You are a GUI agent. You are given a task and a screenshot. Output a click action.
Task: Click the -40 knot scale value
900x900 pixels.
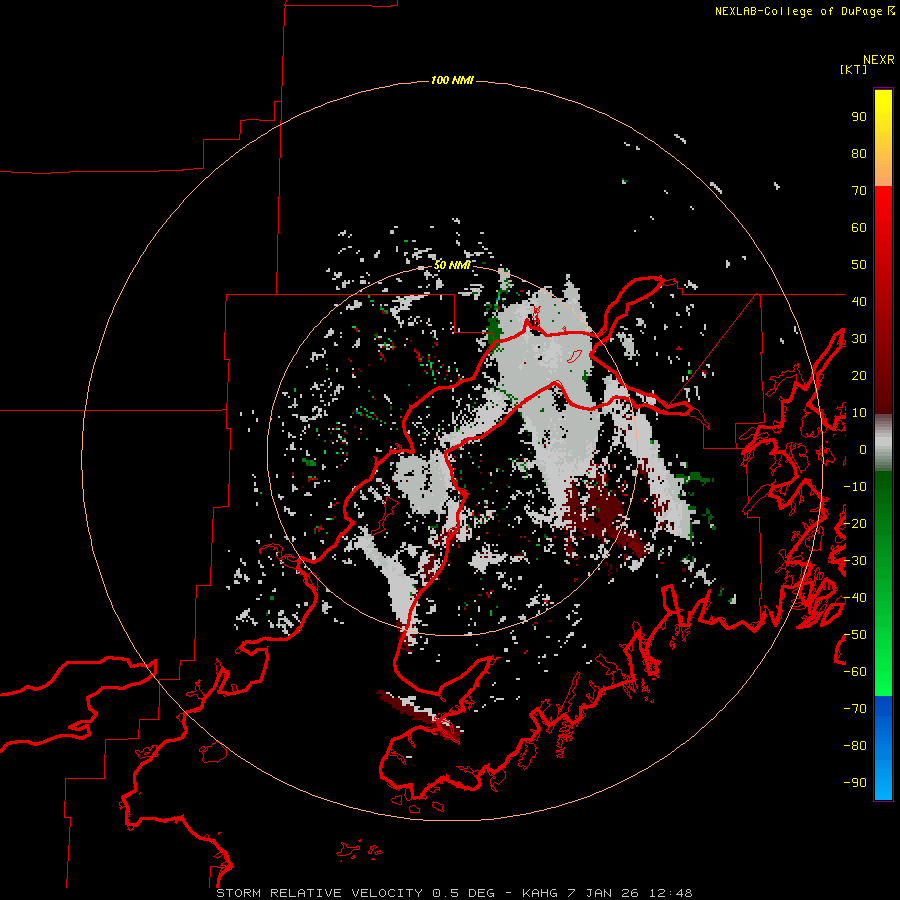pyautogui.click(x=855, y=598)
